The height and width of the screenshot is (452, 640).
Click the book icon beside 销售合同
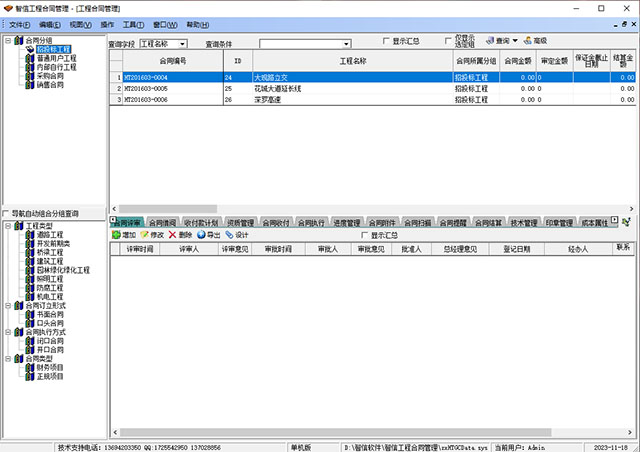tap(30, 85)
